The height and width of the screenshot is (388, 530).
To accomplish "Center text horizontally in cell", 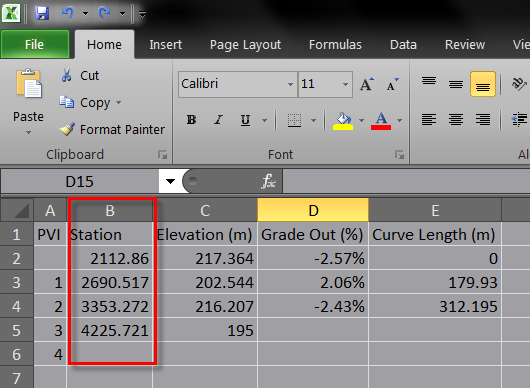I will pyautogui.click(x=456, y=119).
